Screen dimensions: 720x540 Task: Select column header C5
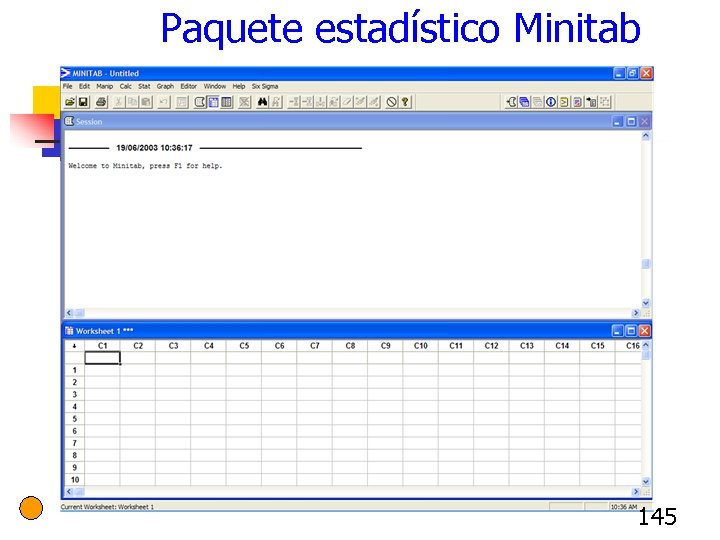click(244, 346)
